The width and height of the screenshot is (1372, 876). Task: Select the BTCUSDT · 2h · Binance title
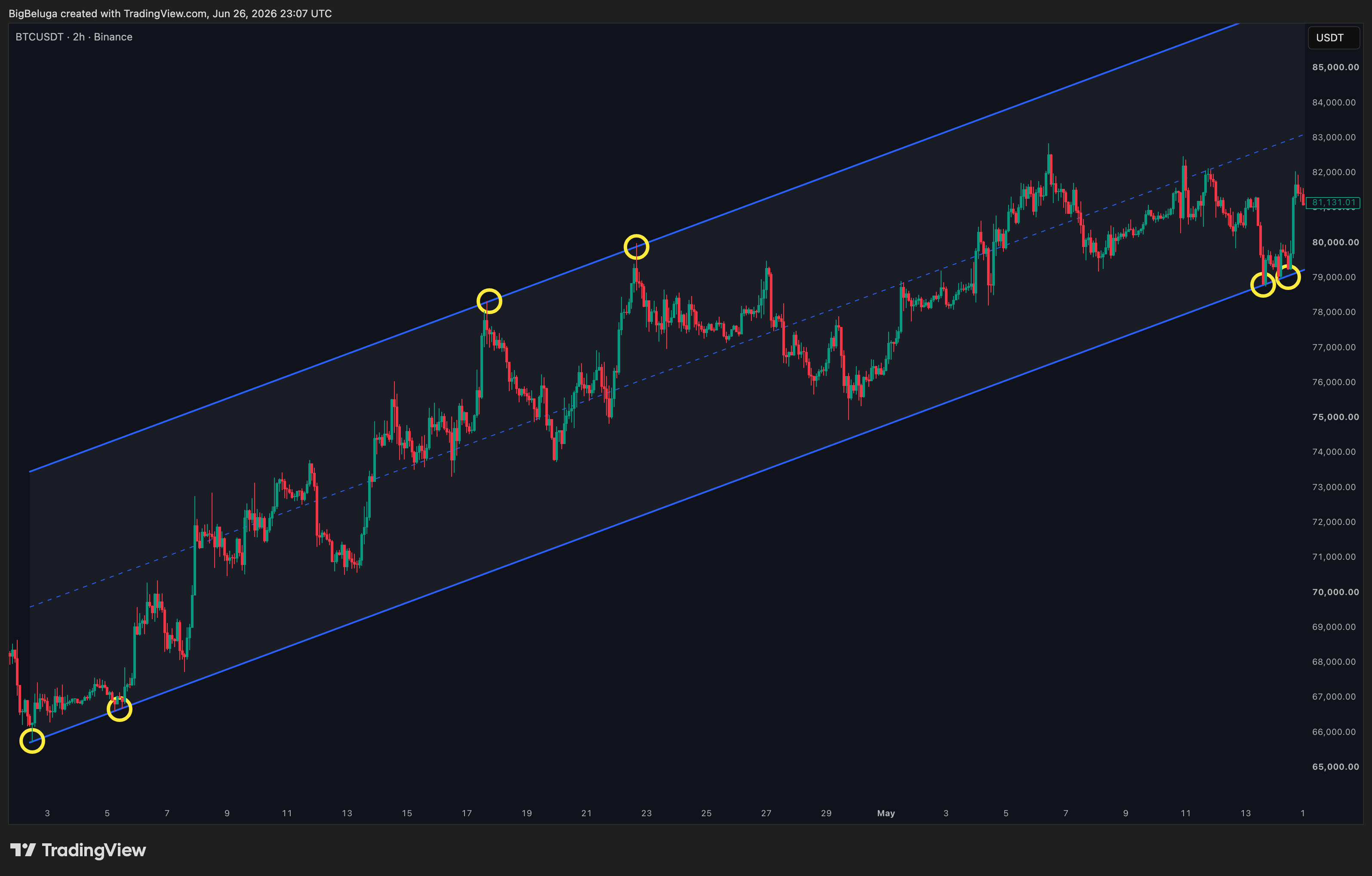click(74, 37)
